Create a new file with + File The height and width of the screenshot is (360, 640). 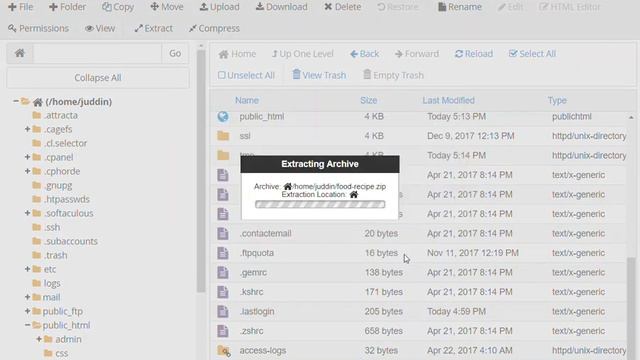coord(20,7)
